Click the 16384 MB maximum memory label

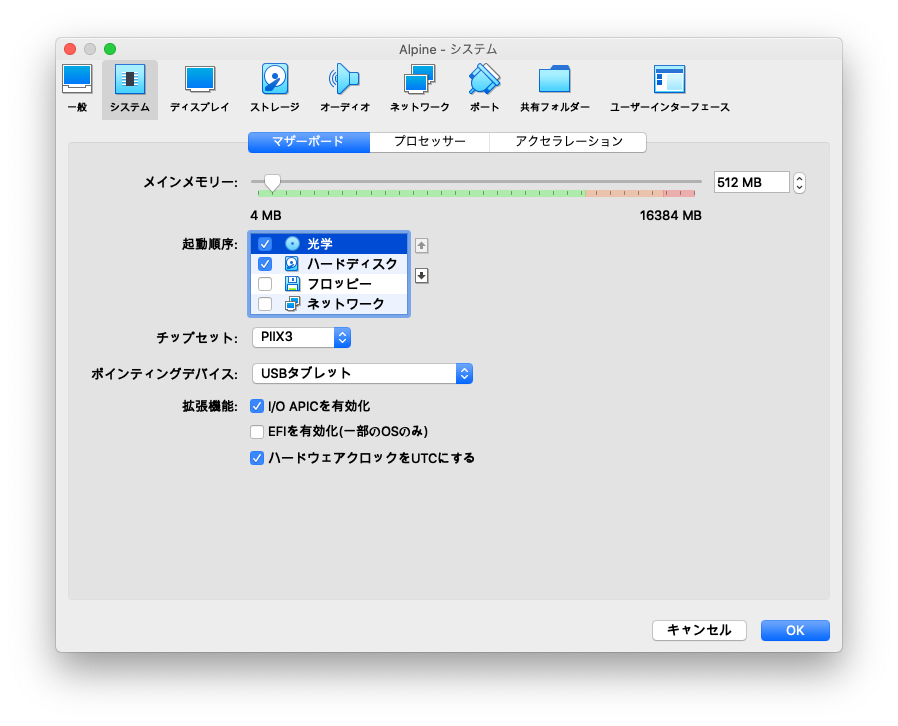pos(671,216)
